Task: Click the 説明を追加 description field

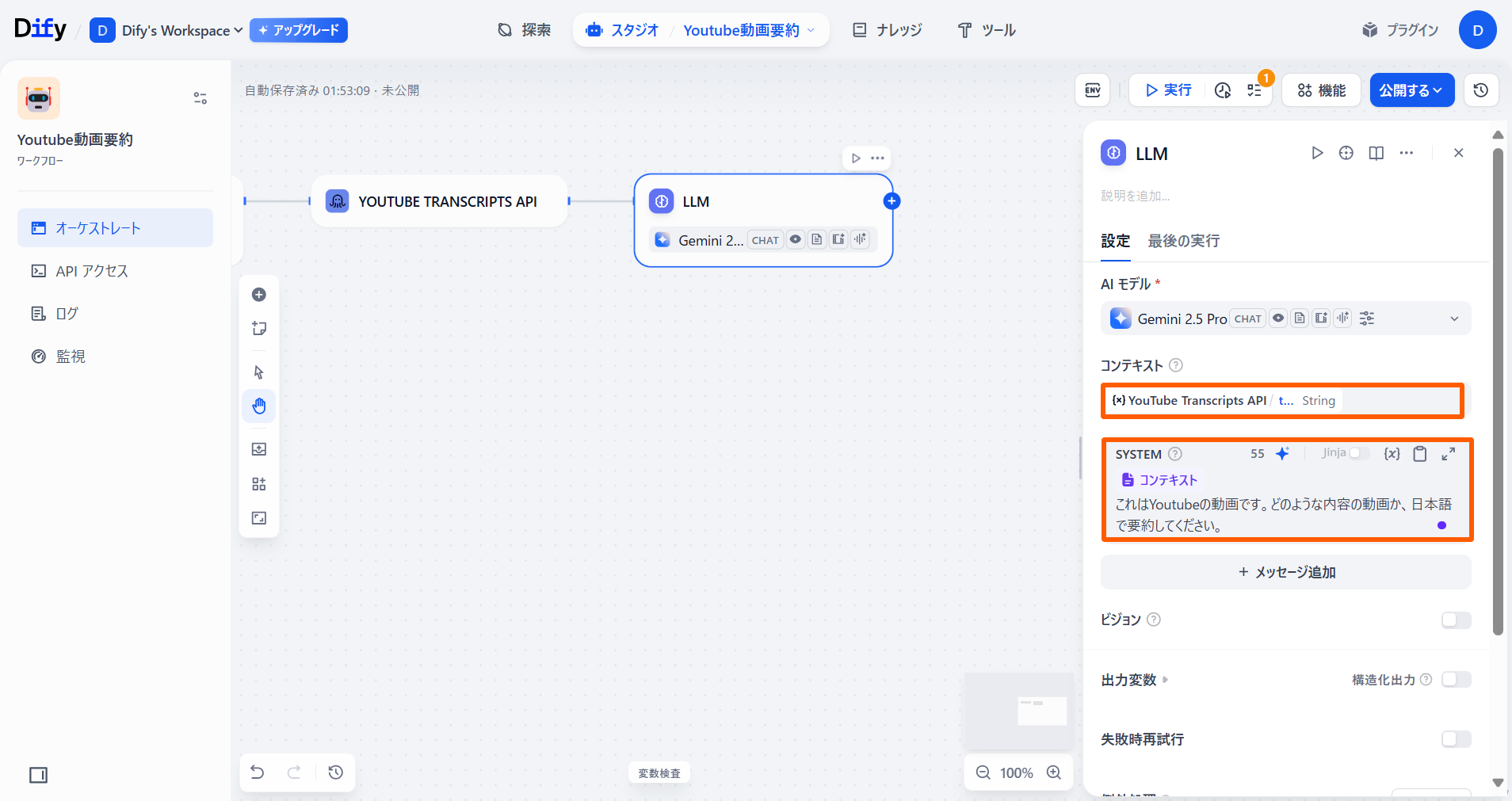Action: pos(1135,196)
